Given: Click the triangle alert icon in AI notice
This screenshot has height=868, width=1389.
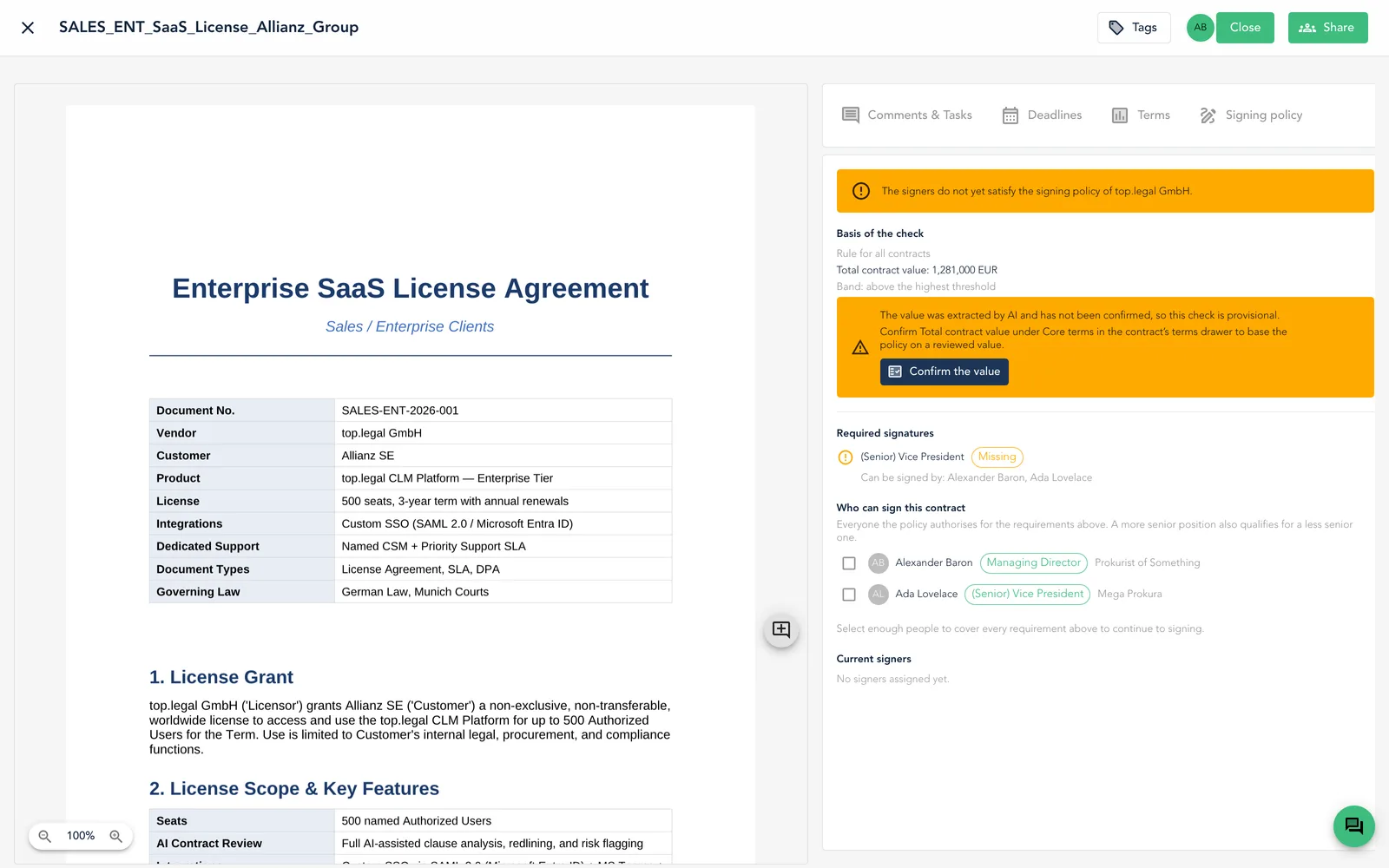Looking at the screenshot, I should 860,347.
